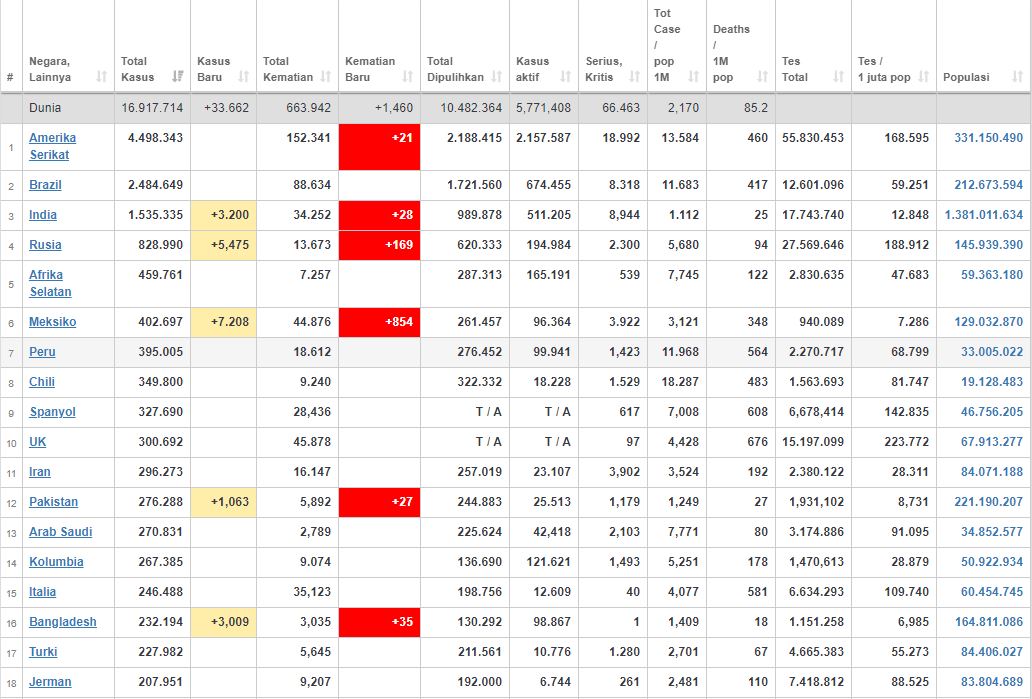Sort by Tes / 1 juta pop arrows

(923, 77)
